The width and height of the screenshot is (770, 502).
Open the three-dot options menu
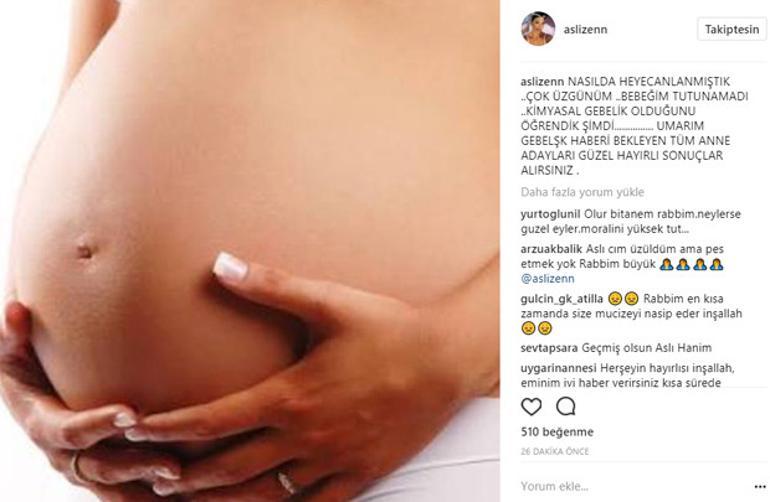(760, 487)
